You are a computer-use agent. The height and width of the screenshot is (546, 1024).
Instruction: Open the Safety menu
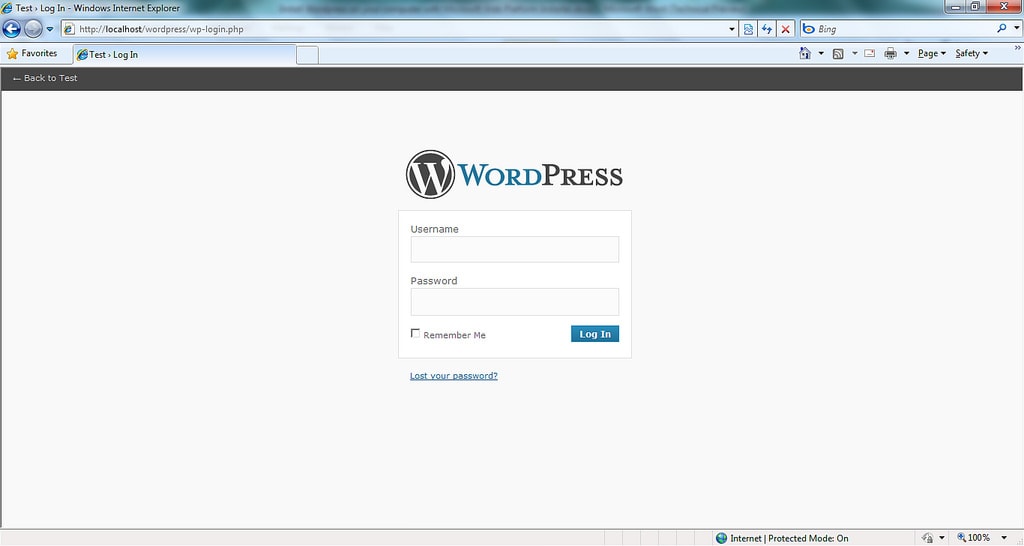click(972, 54)
